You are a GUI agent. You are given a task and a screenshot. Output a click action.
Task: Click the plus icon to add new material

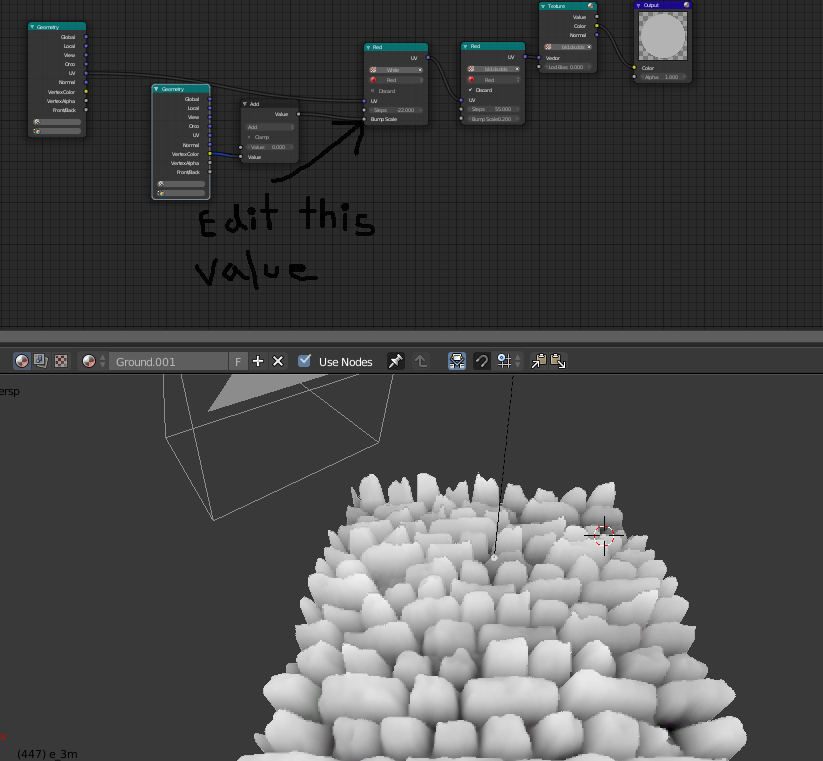pos(258,361)
